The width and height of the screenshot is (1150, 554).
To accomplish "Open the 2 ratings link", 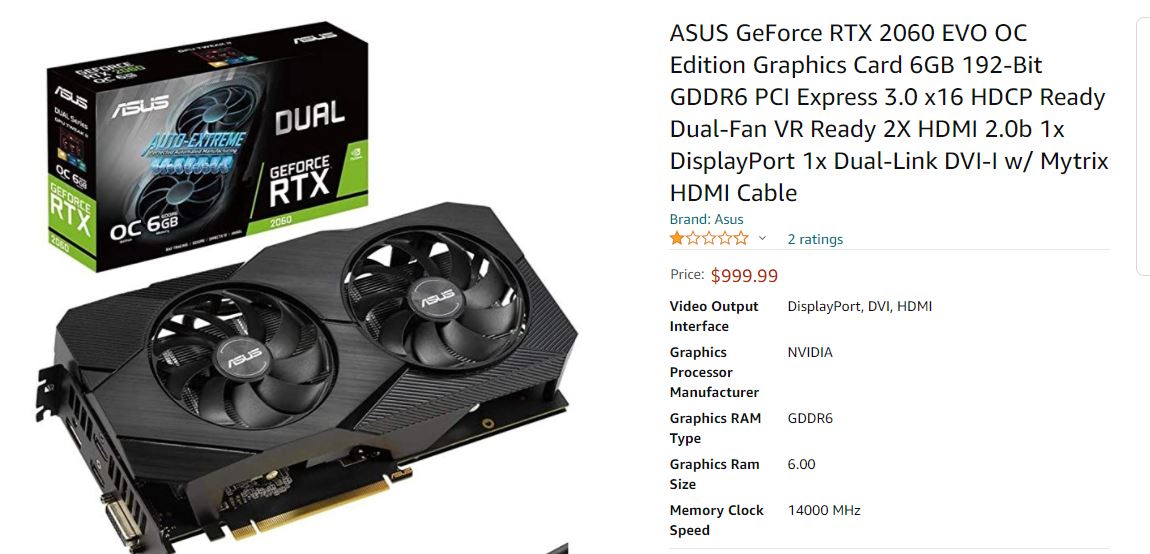I will [x=815, y=239].
